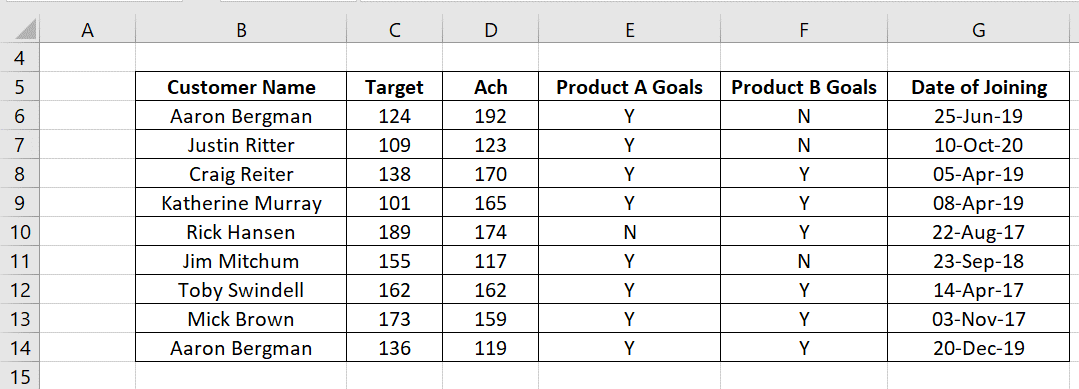1079x389 pixels.
Task: Select column B header
Action: tap(241, 30)
